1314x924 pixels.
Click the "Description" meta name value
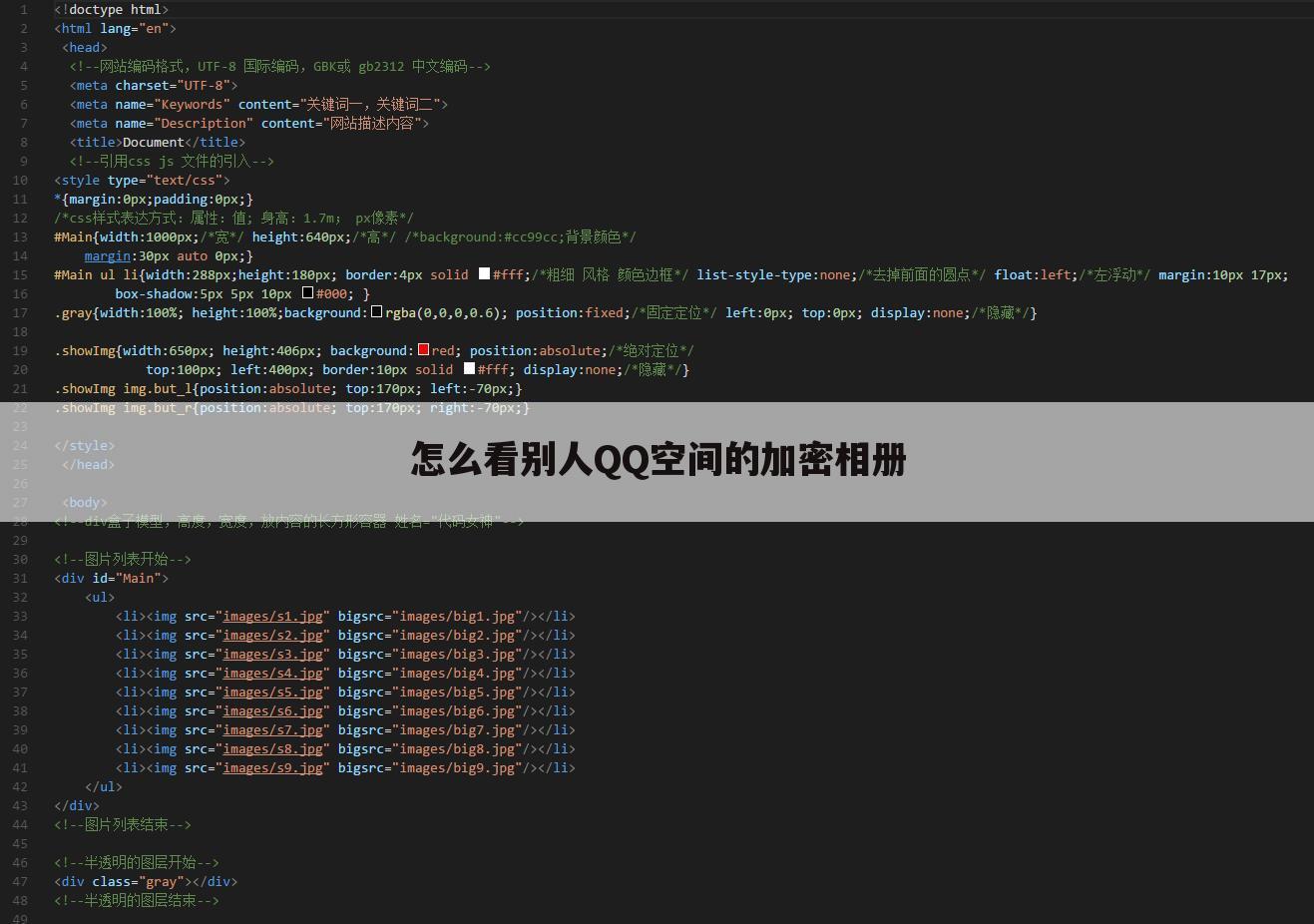click(x=204, y=123)
